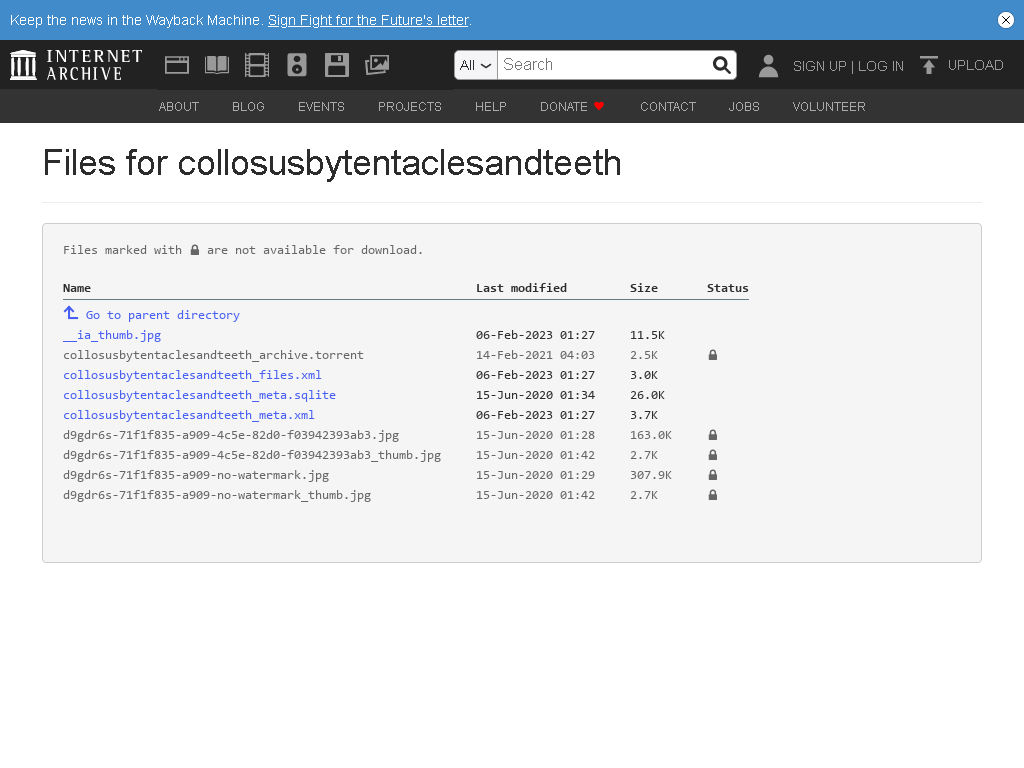Click lock icon for no-watermark_thumb.jpg row

click(712, 495)
